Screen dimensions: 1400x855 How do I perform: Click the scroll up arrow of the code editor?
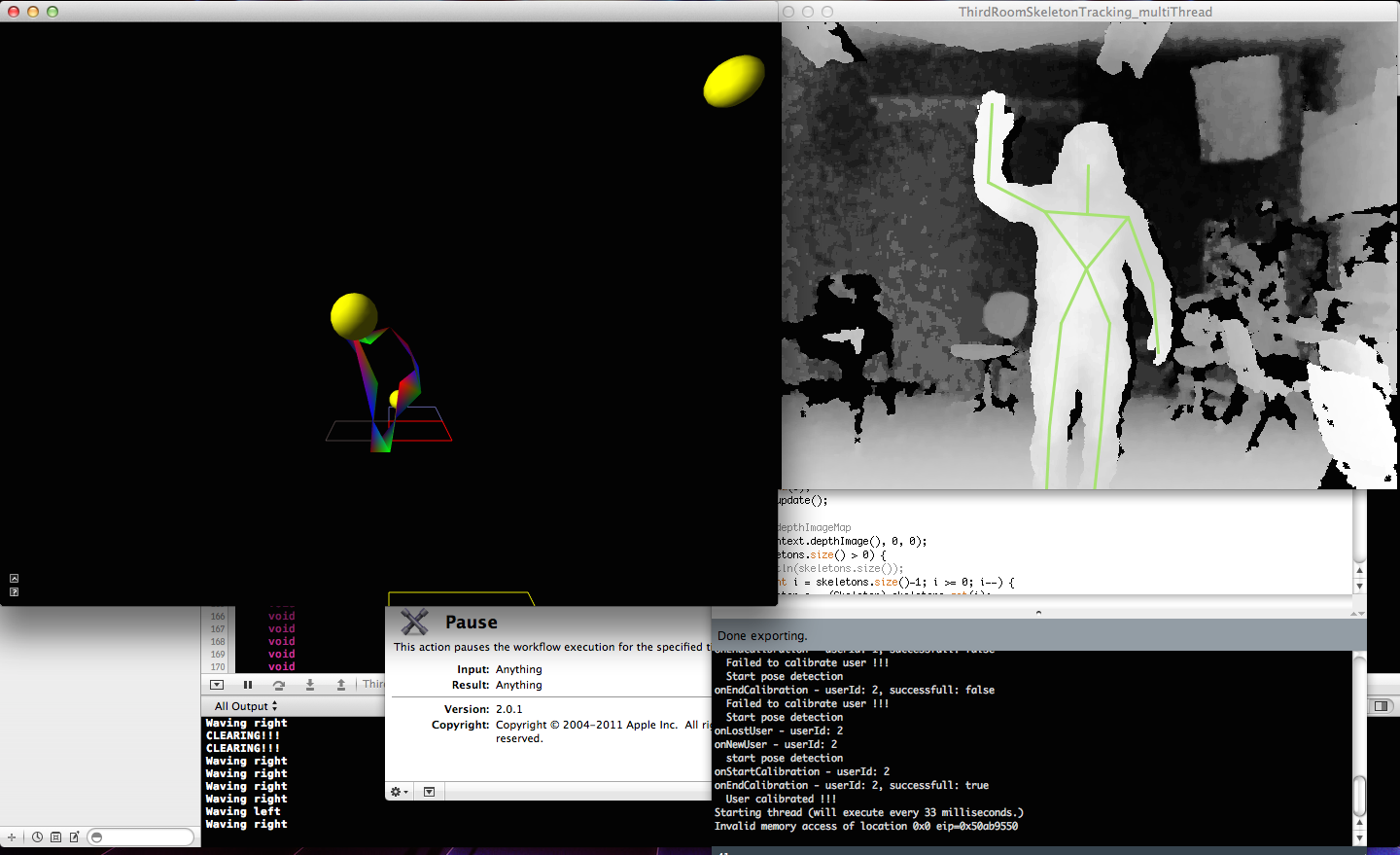point(1359,571)
